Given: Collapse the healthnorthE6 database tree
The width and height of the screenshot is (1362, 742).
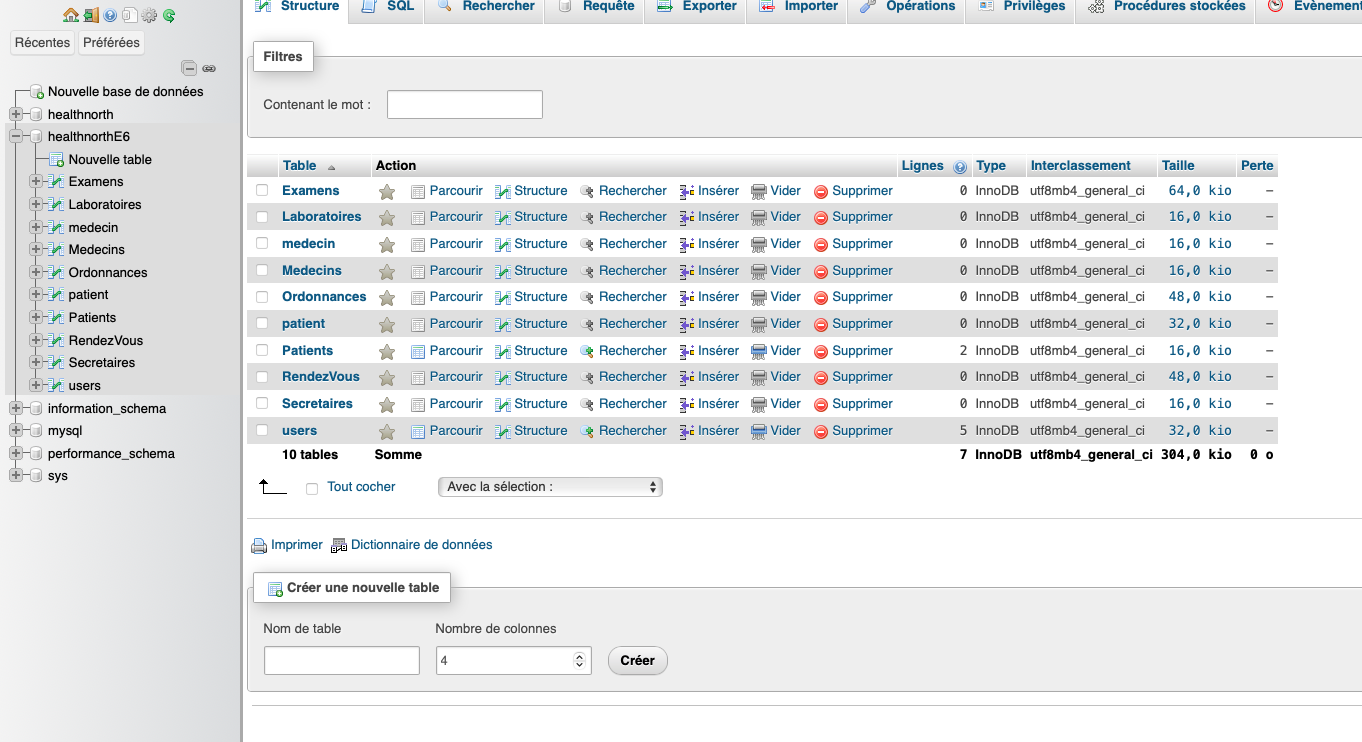Looking at the screenshot, I should click(16, 136).
